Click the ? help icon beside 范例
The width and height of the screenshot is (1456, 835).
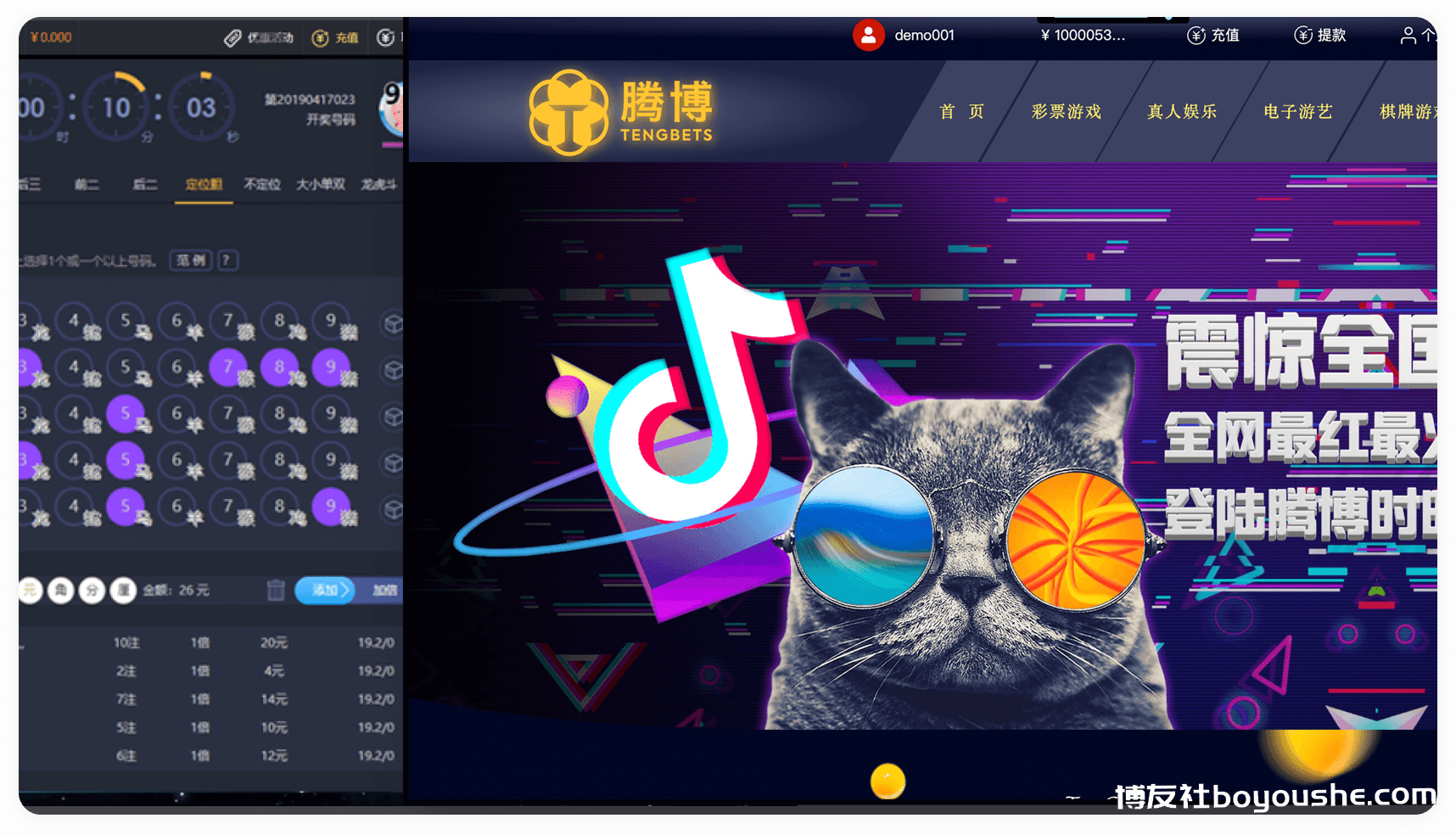[x=227, y=261]
